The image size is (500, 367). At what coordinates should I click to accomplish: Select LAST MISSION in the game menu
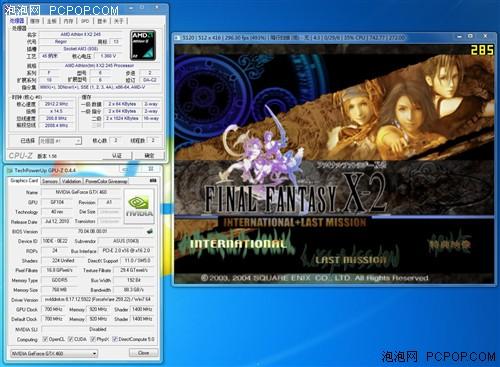pos(351,260)
